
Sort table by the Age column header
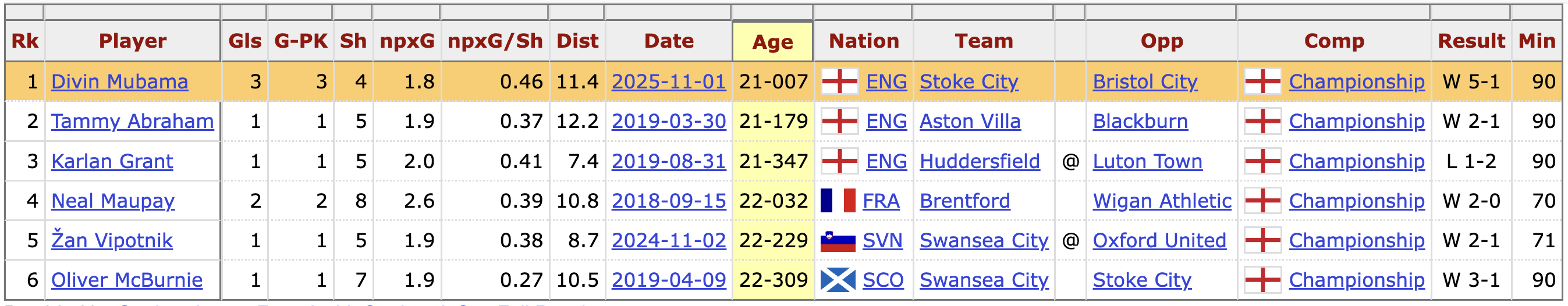click(x=772, y=42)
